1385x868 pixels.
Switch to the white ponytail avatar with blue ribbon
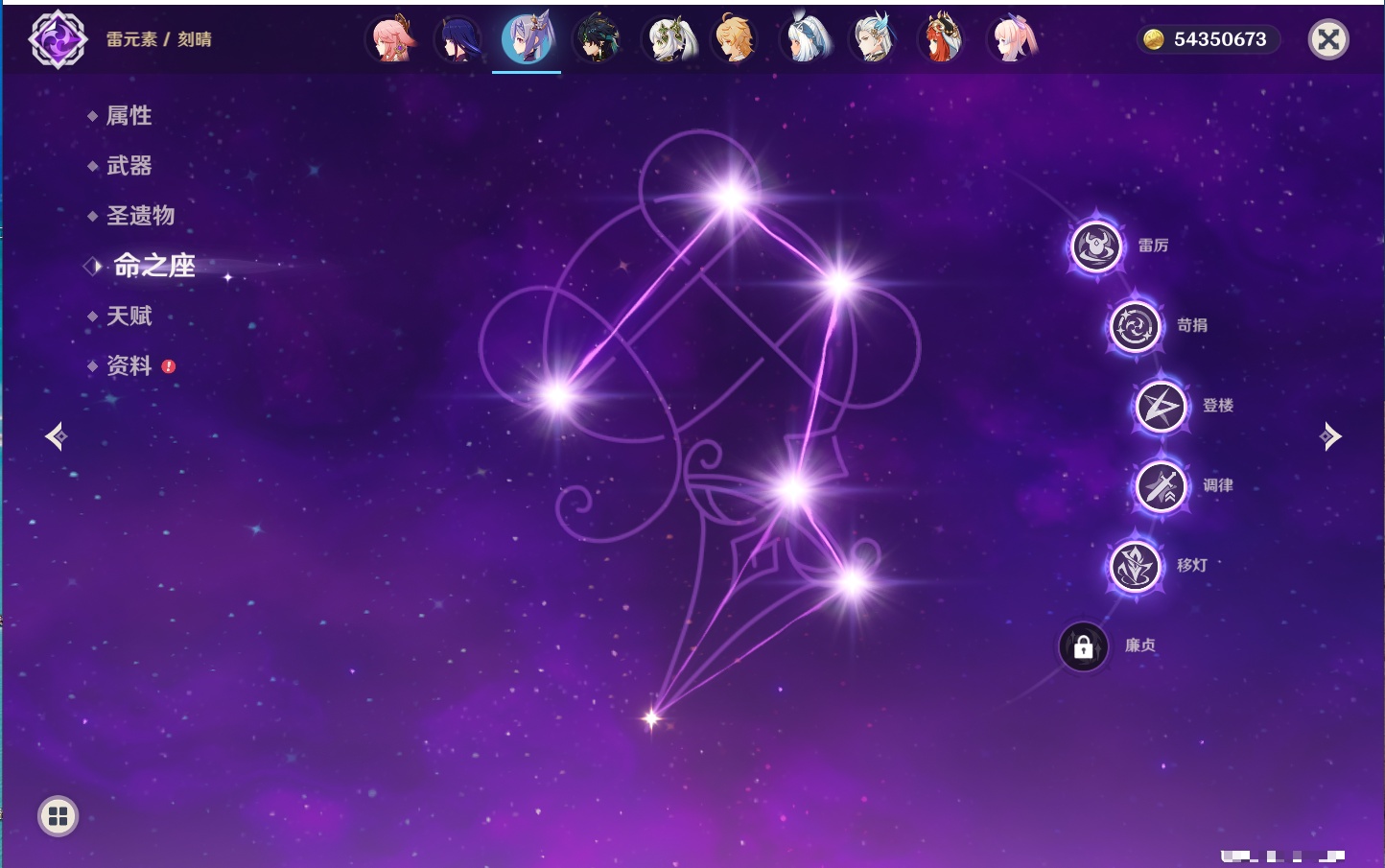click(x=806, y=39)
